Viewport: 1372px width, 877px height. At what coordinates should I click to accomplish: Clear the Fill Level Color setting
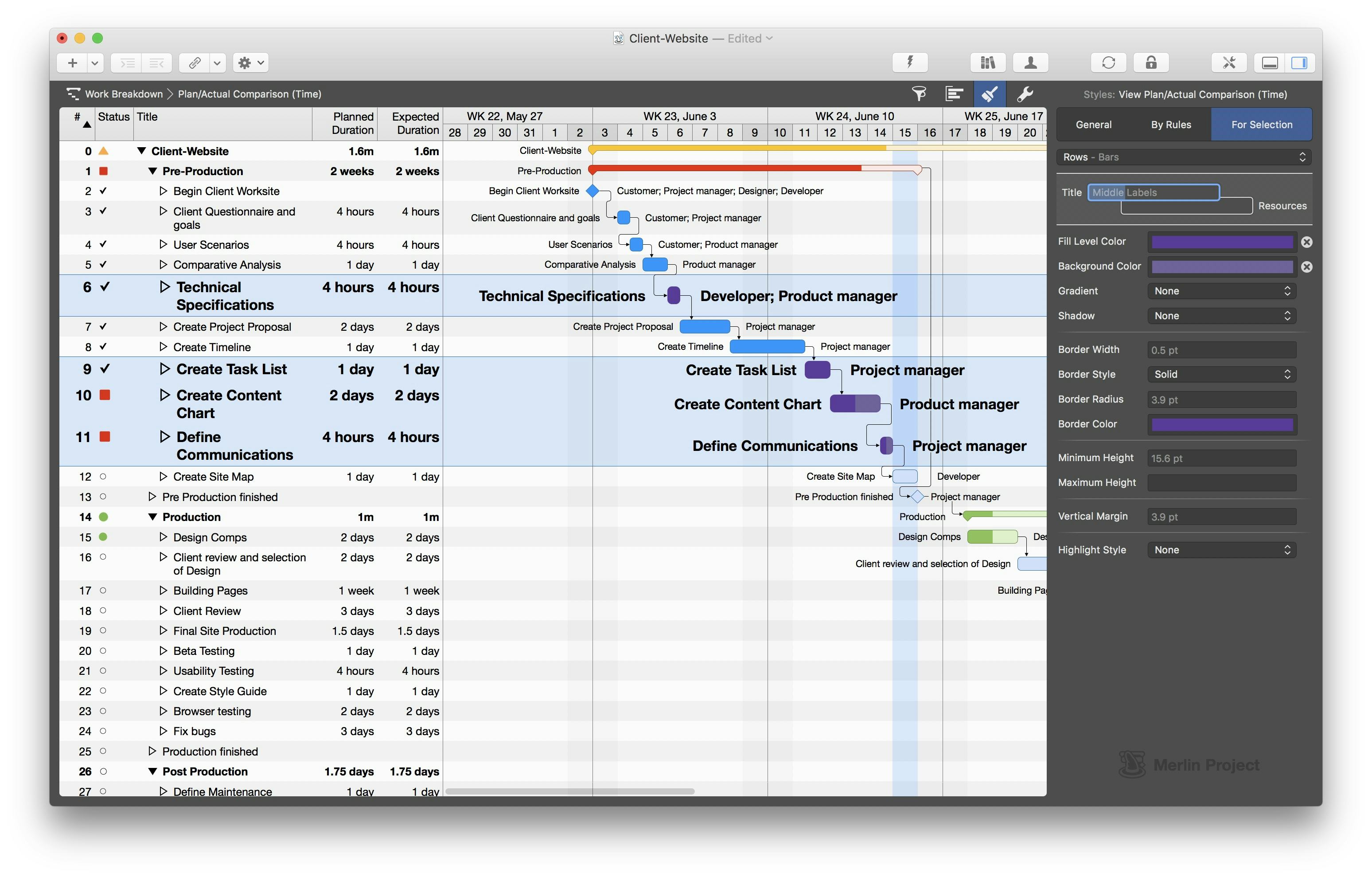1307,242
